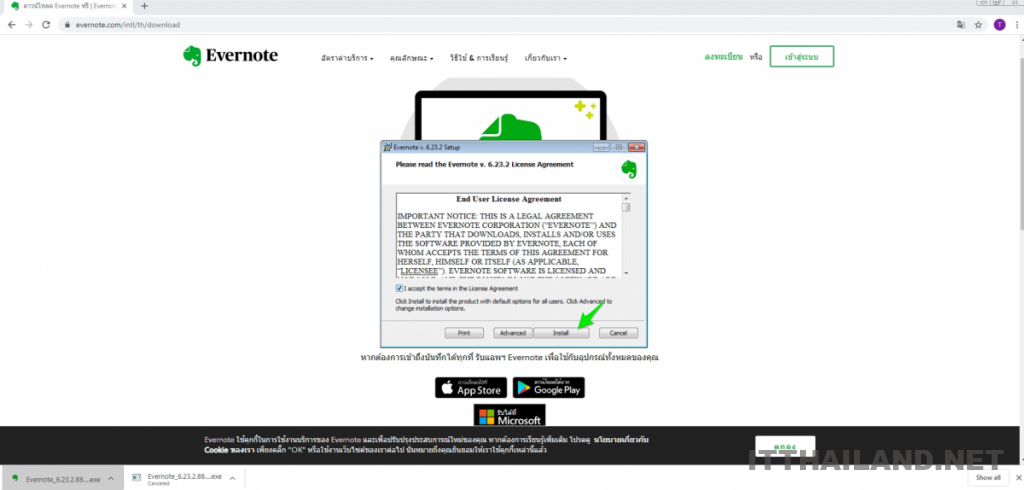Screen dimensions: 1024x490
Task: Click the Evernote tab favicon
Action: click(14, 6)
